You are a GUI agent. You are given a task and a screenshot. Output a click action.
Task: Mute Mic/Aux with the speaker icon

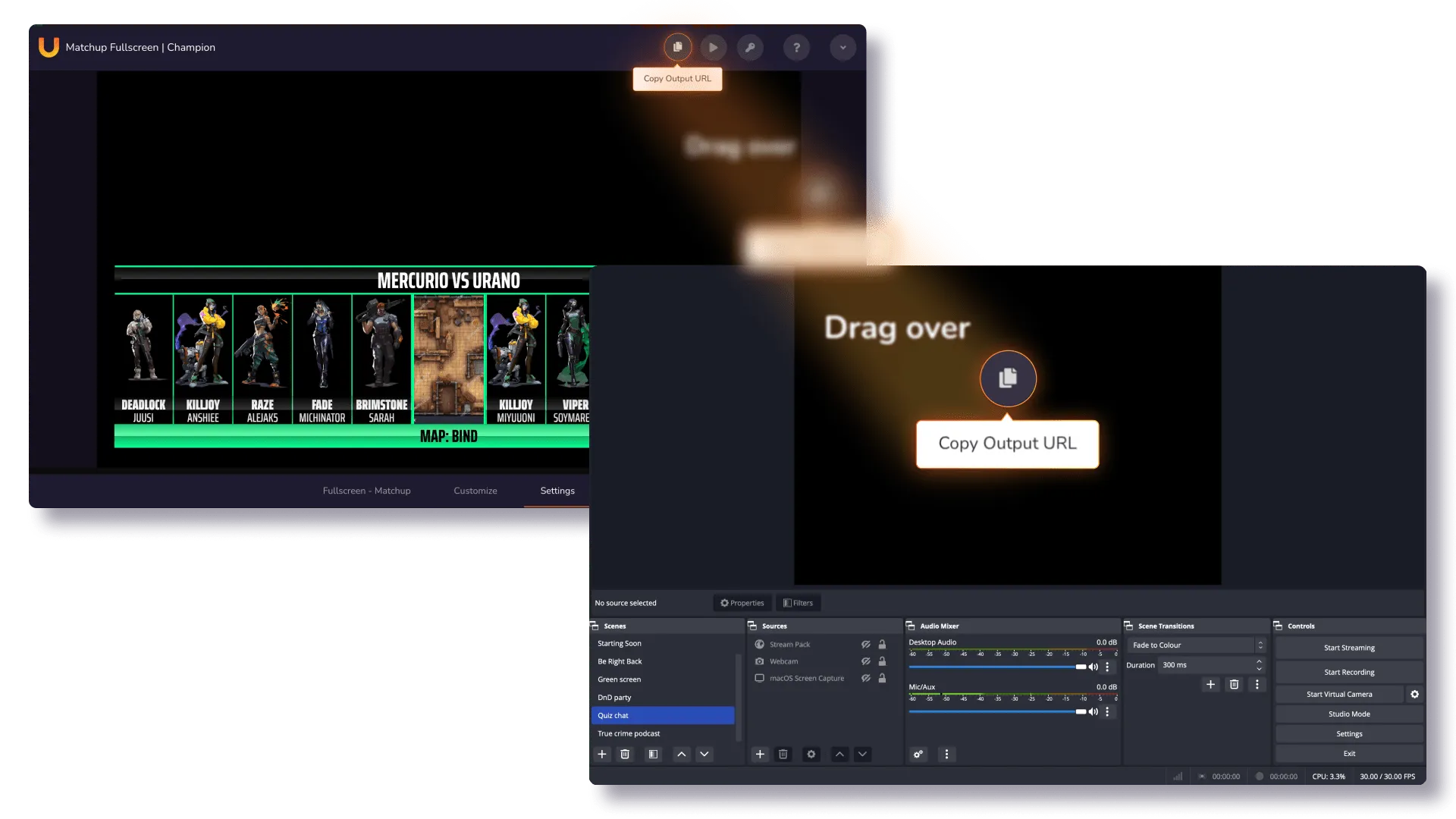1093,711
